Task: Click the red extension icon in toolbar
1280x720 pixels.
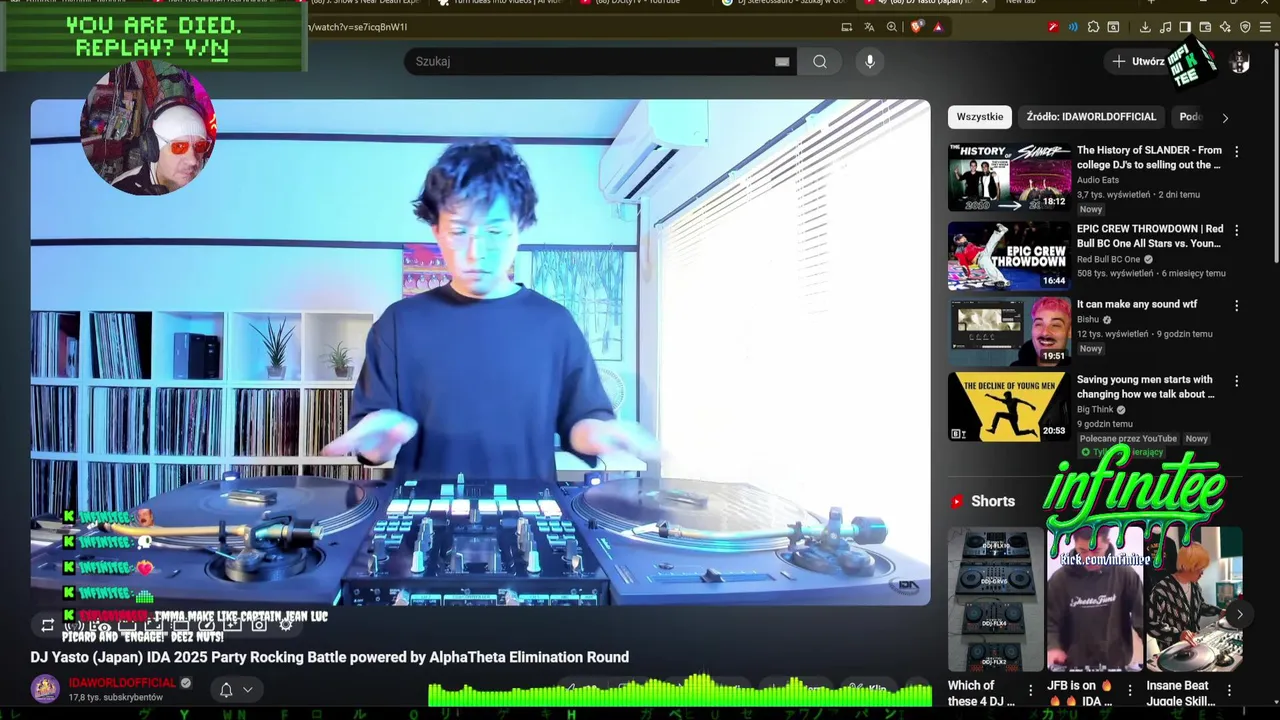Action: pos(1053,27)
